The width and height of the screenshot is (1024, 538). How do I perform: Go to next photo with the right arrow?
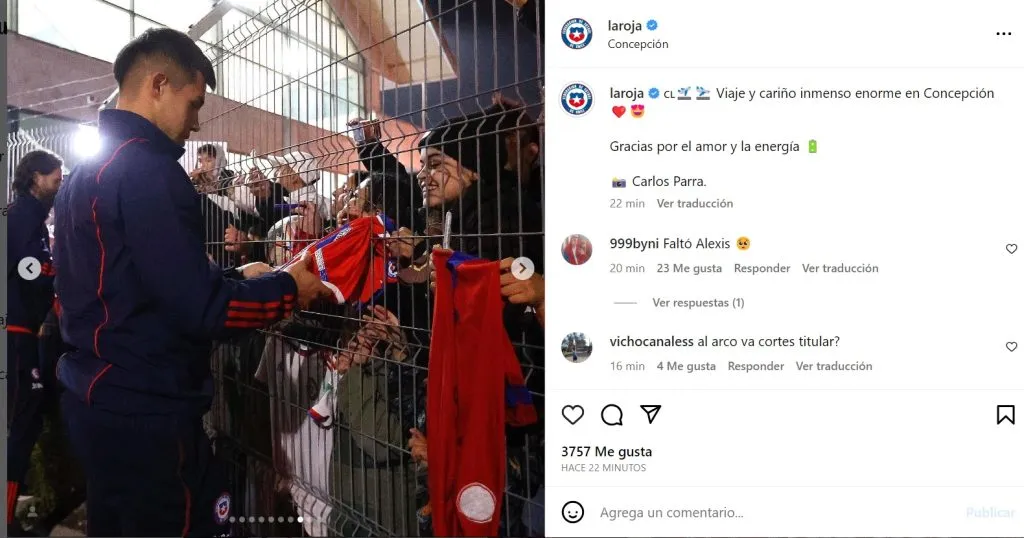(522, 268)
